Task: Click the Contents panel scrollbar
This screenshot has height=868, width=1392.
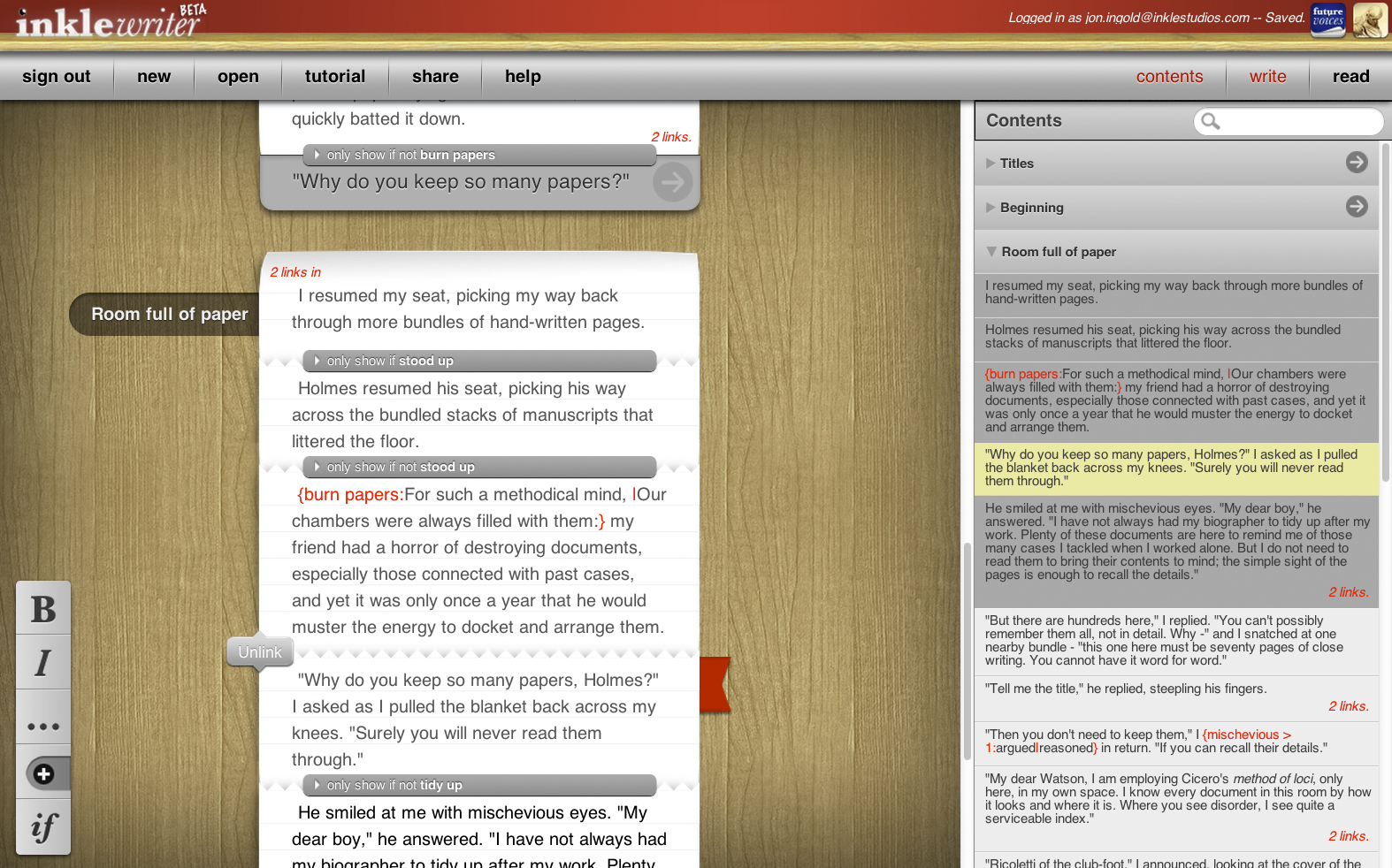Action: click(1385, 309)
